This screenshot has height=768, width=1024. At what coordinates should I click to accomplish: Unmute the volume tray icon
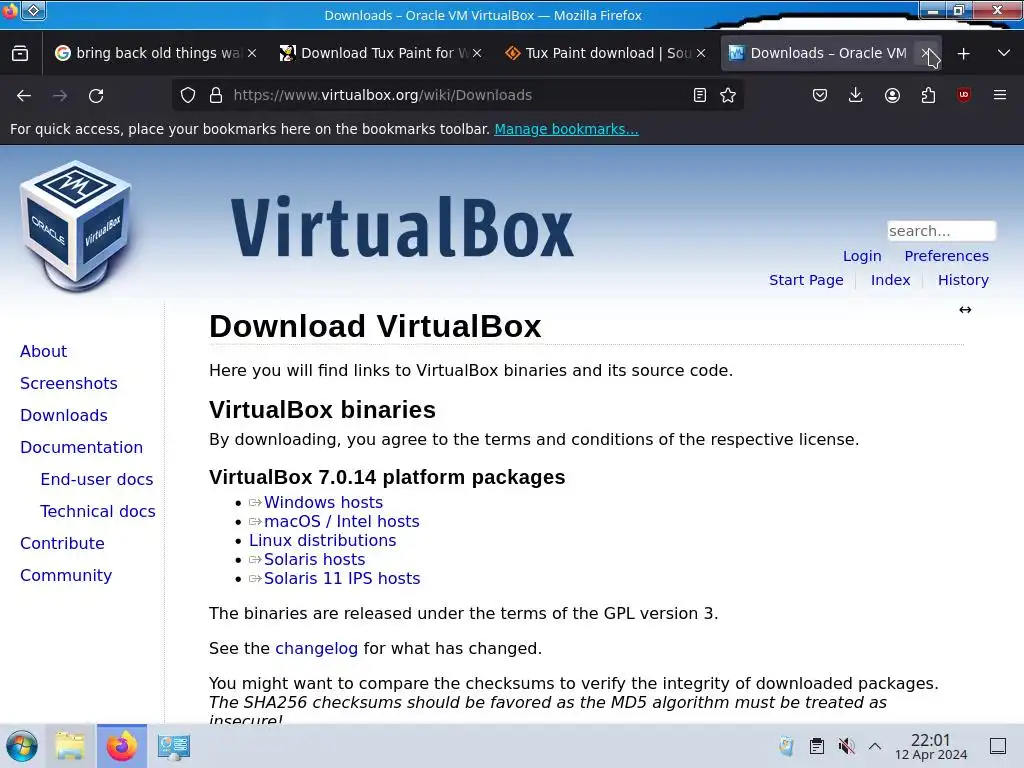point(846,746)
